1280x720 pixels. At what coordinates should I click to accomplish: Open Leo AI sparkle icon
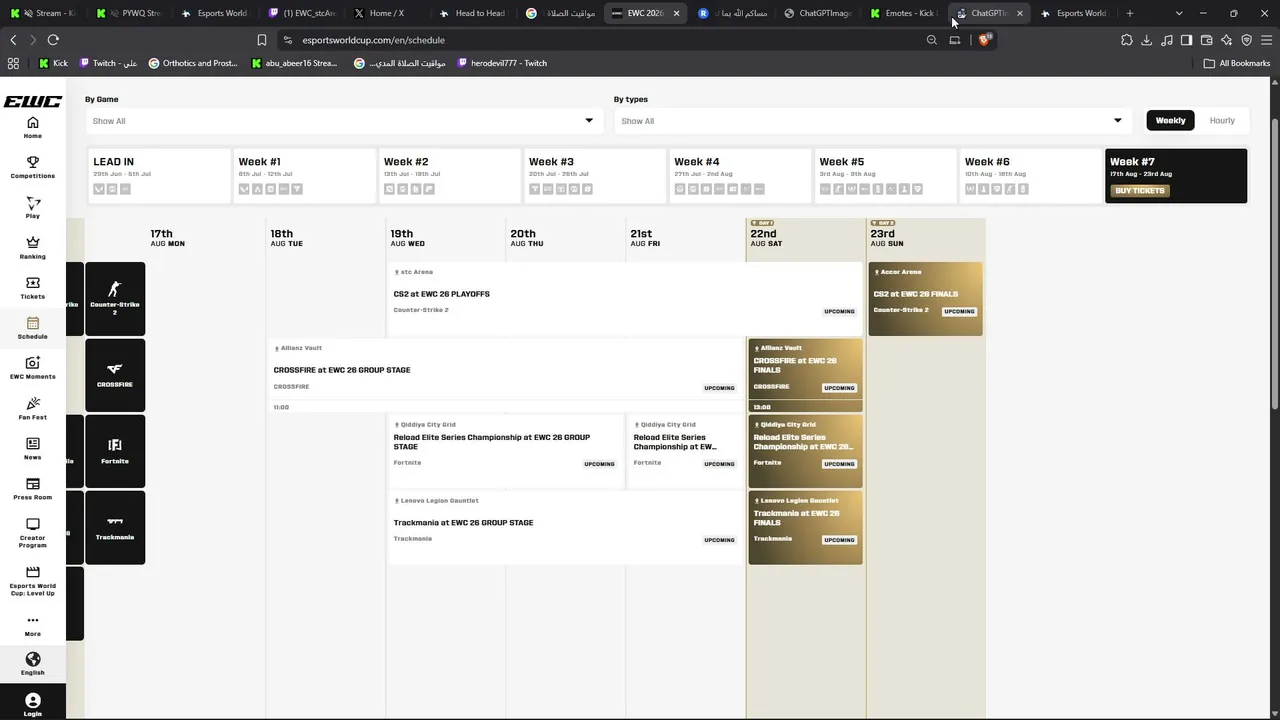click(x=1226, y=40)
